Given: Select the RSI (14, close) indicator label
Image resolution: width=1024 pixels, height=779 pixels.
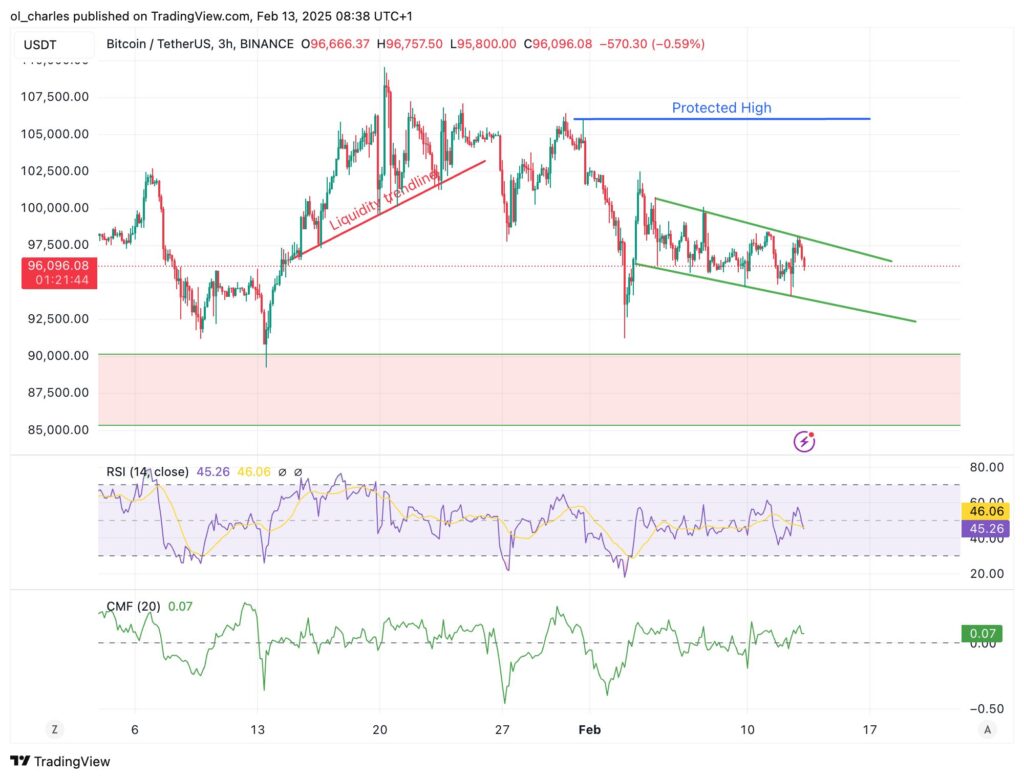Looking at the screenshot, I should (x=148, y=469).
